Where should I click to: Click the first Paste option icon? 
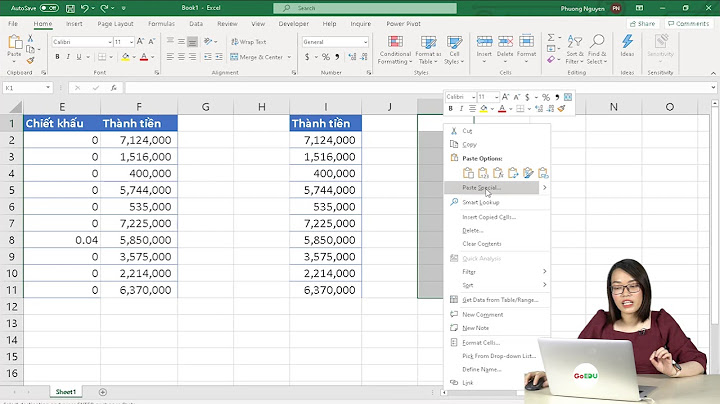point(468,173)
